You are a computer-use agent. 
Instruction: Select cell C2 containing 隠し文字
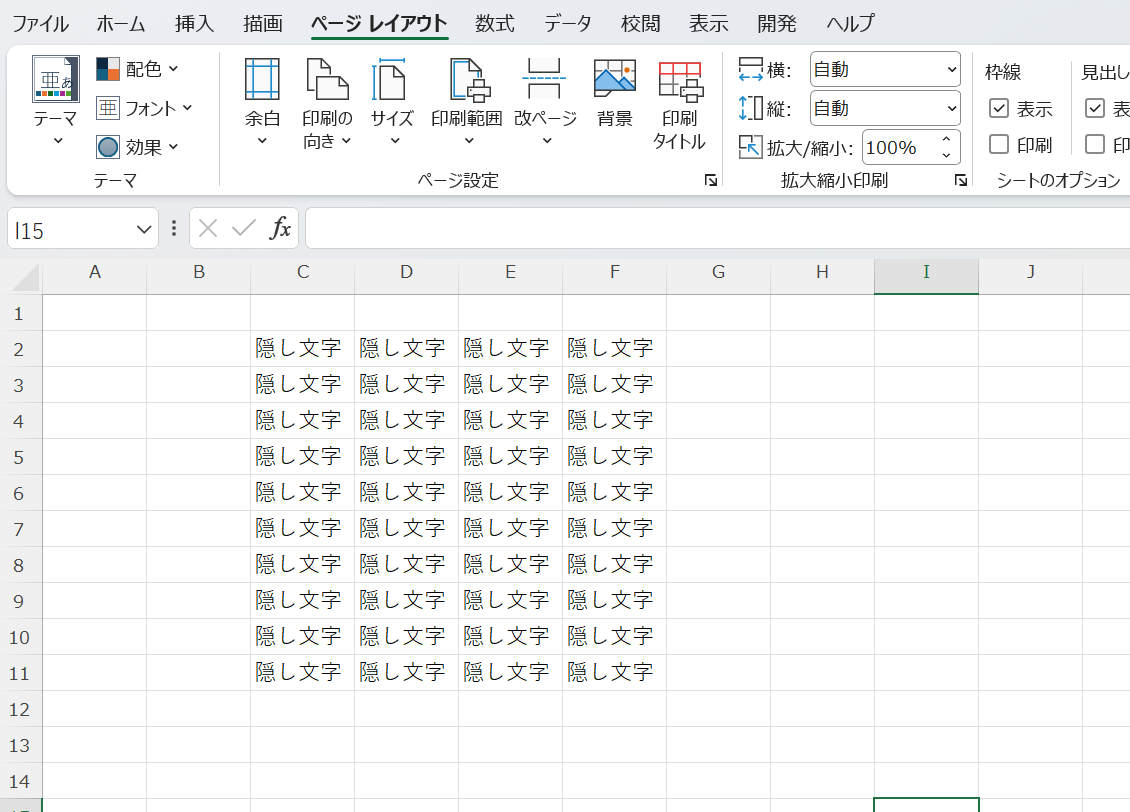pos(302,348)
